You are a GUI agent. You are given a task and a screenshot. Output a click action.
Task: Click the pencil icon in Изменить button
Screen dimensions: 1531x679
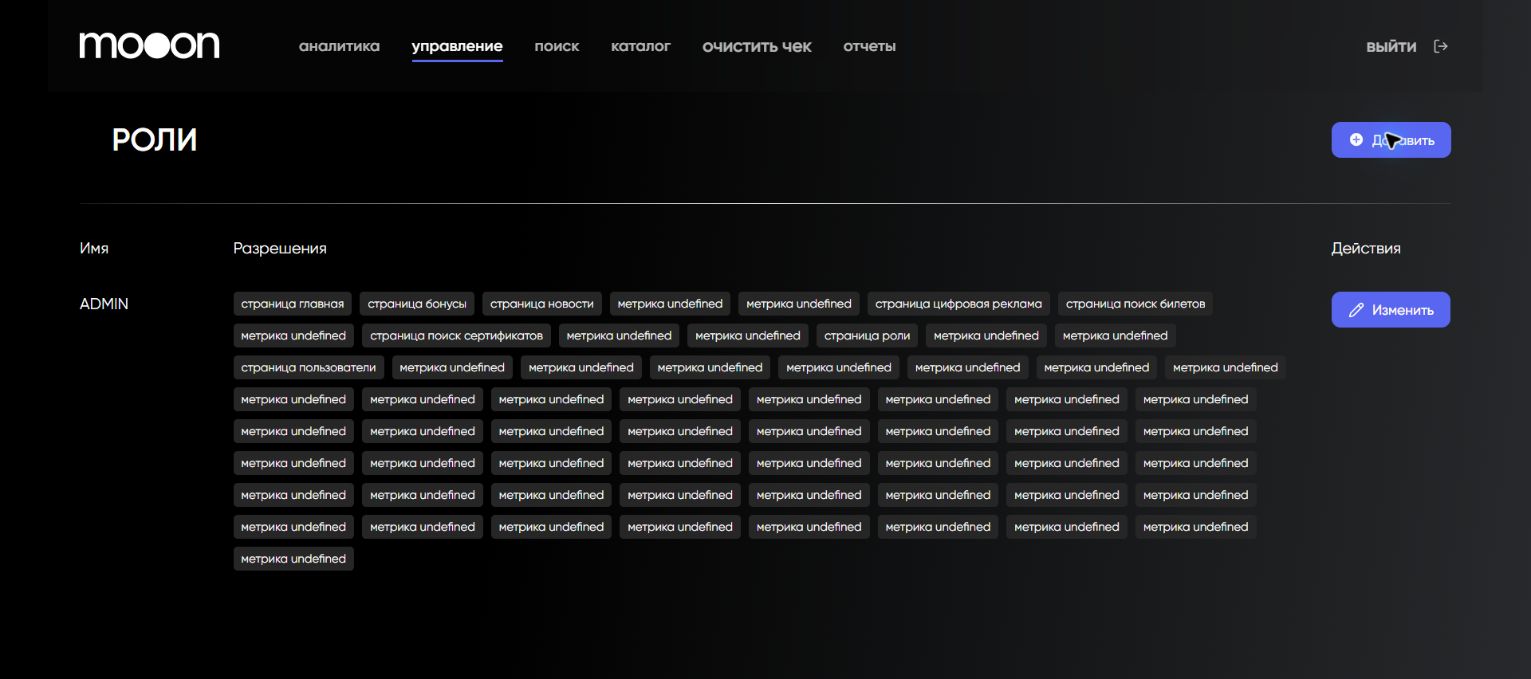(1356, 310)
